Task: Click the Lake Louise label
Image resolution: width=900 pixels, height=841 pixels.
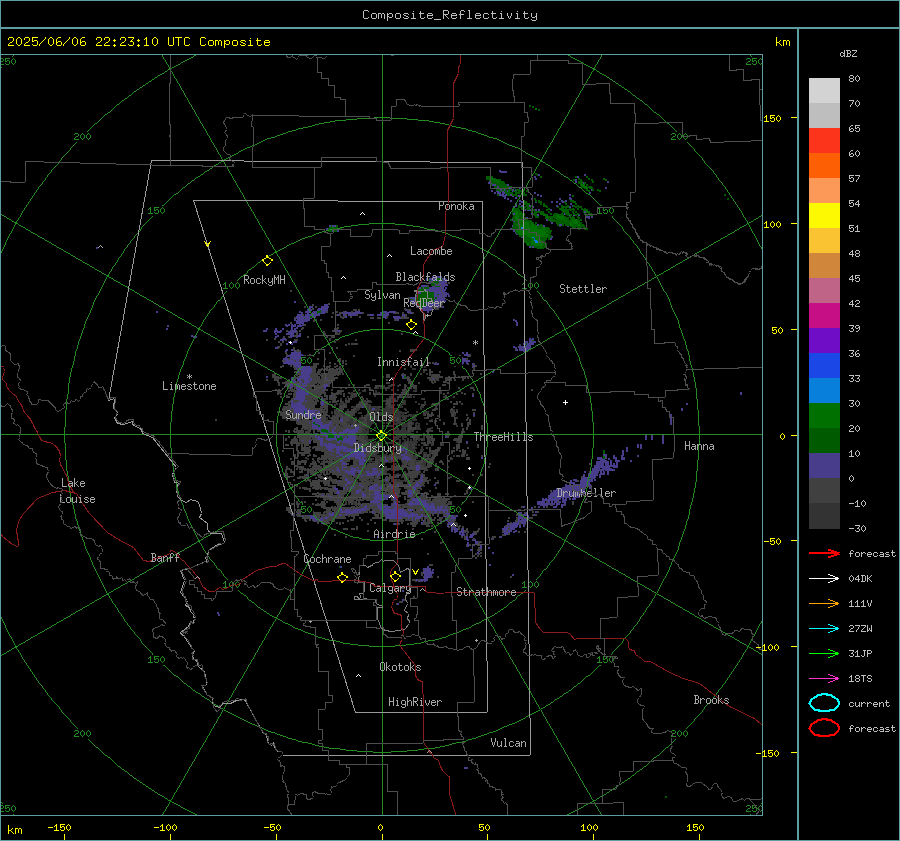Action: click(77, 491)
